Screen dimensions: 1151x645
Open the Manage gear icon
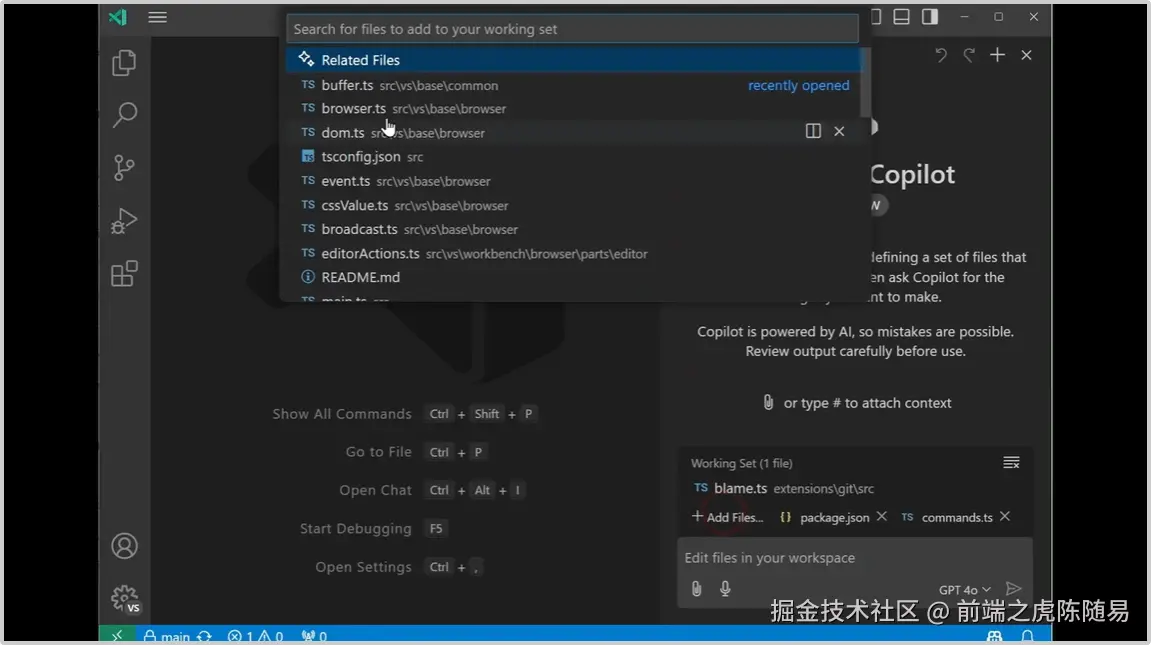(x=125, y=599)
